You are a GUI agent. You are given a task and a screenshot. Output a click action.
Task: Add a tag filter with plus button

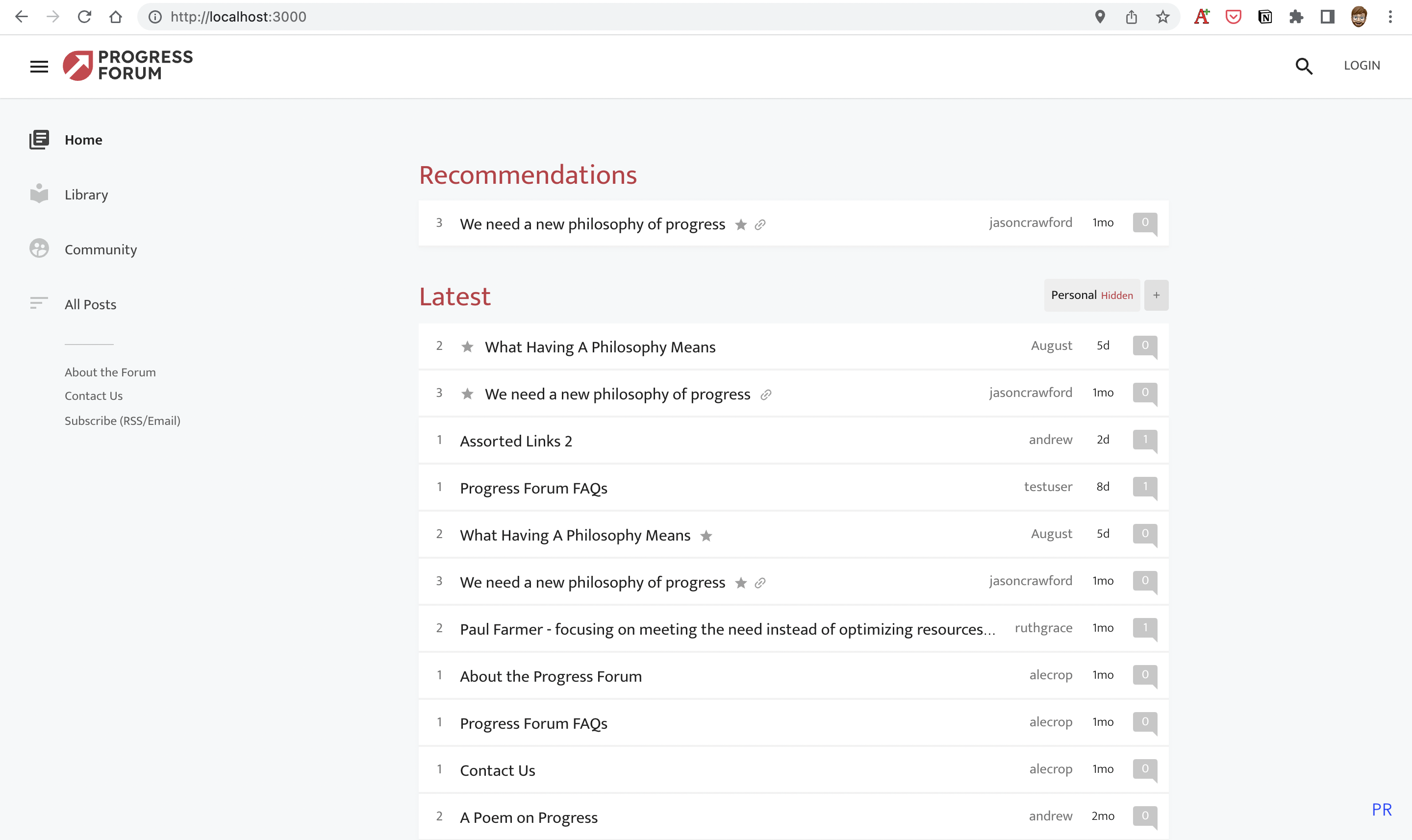[x=1156, y=295]
